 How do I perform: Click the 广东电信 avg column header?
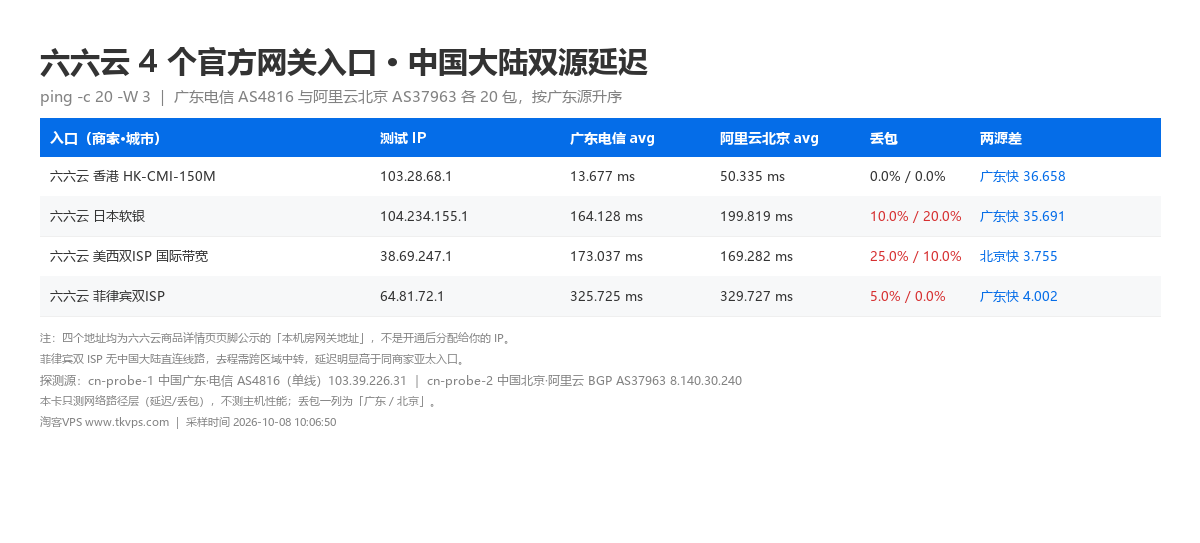(612, 138)
